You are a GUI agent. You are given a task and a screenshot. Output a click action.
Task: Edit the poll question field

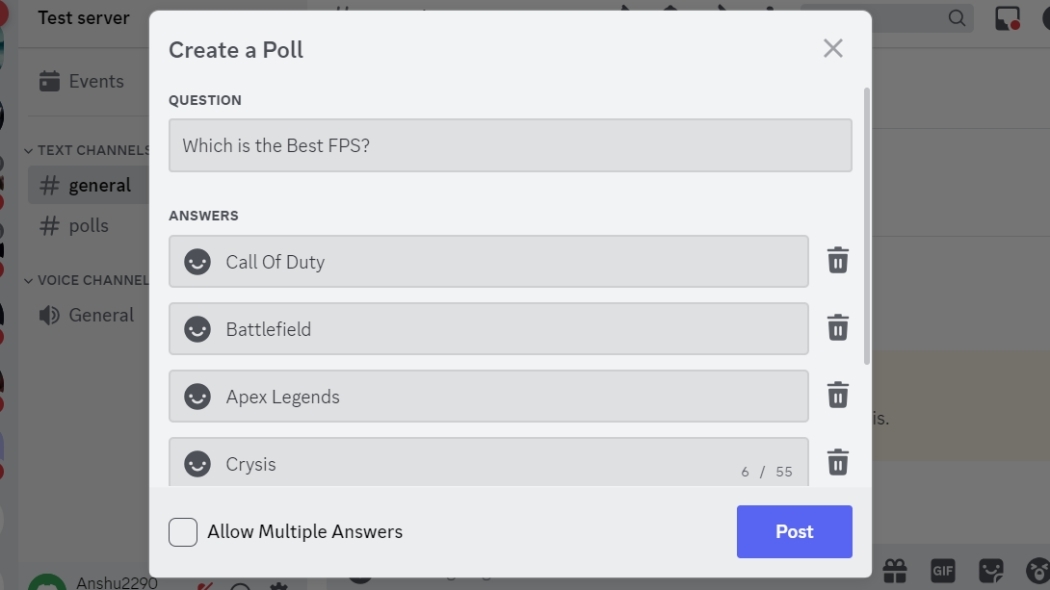[x=510, y=145]
